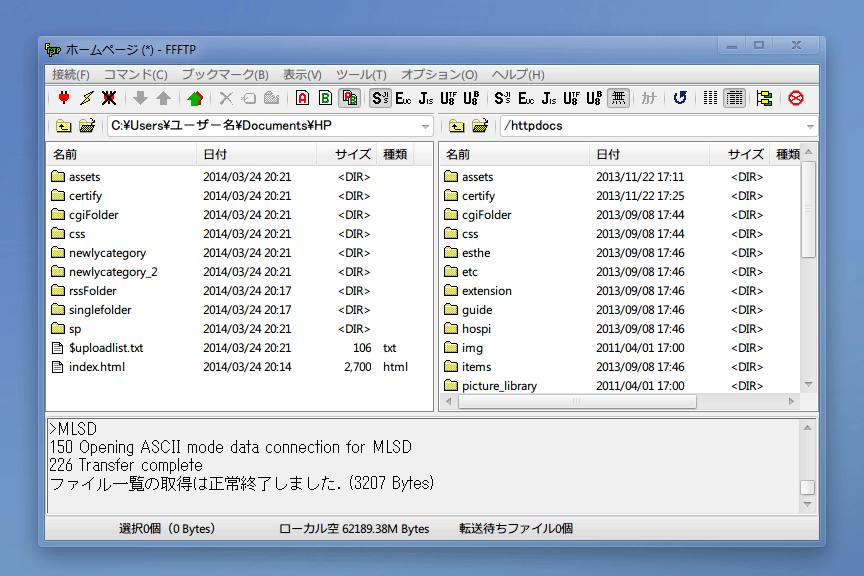The image size is (864, 576).
Task: Open the ブックマーク(B) menu
Action: (224, 75)
